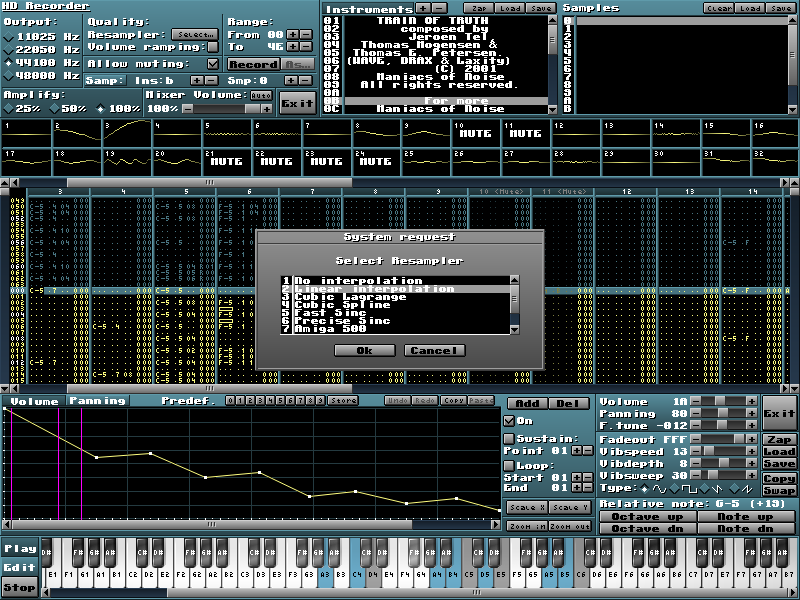
Task: Click muted channel 10 scope
Action: click(476, 133)
